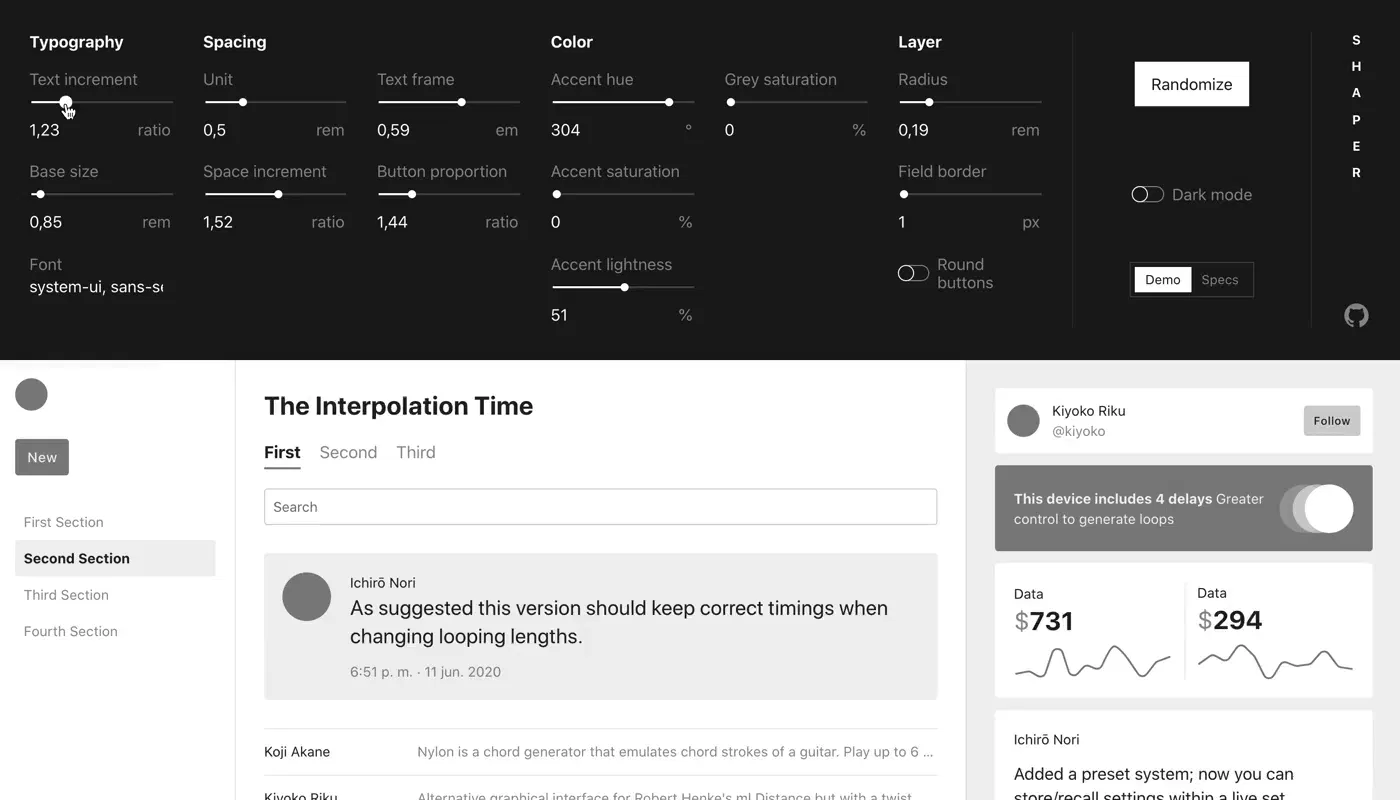
Task: Select the Demo view option
Action: pos(1162,280)
